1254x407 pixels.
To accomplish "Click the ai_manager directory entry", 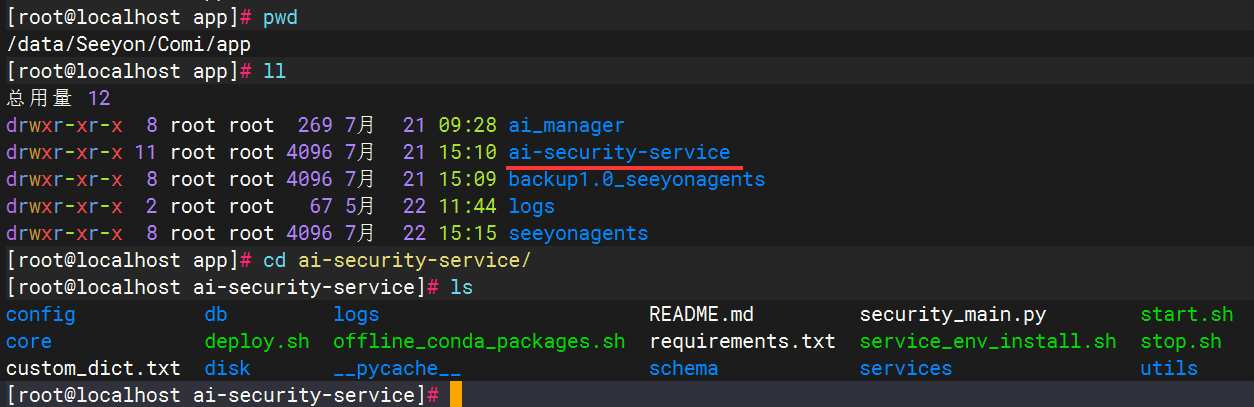I will click(x=566, y=126).
